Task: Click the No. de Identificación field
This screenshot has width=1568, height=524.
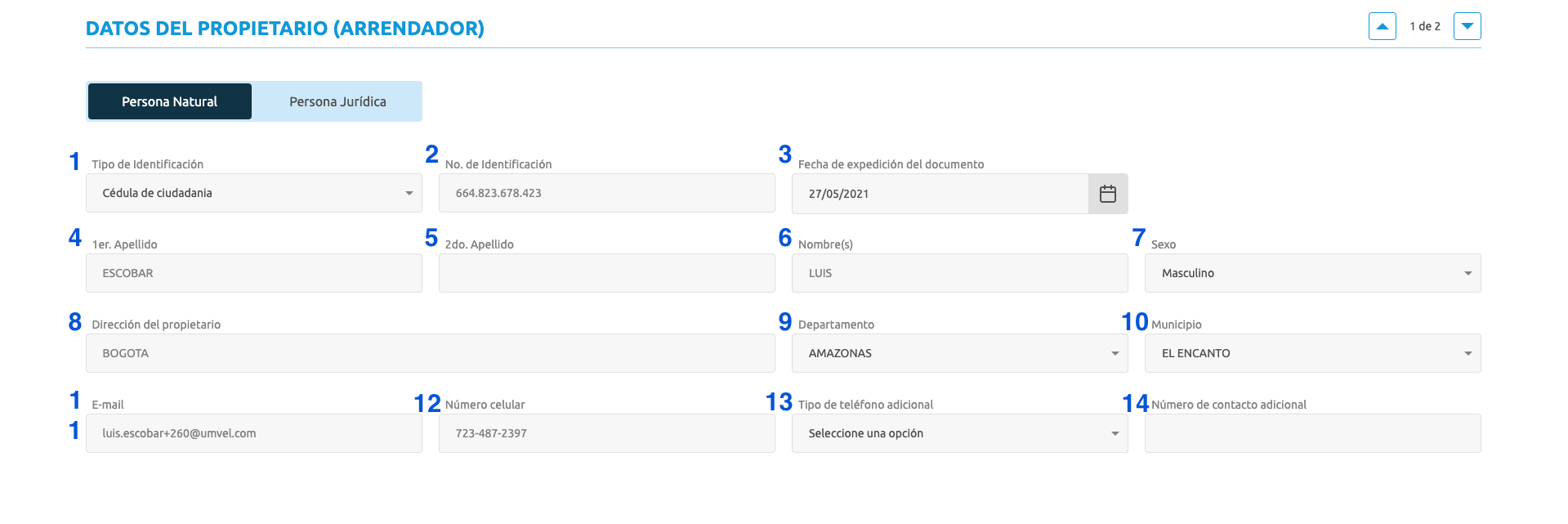Action: (607, 193)
